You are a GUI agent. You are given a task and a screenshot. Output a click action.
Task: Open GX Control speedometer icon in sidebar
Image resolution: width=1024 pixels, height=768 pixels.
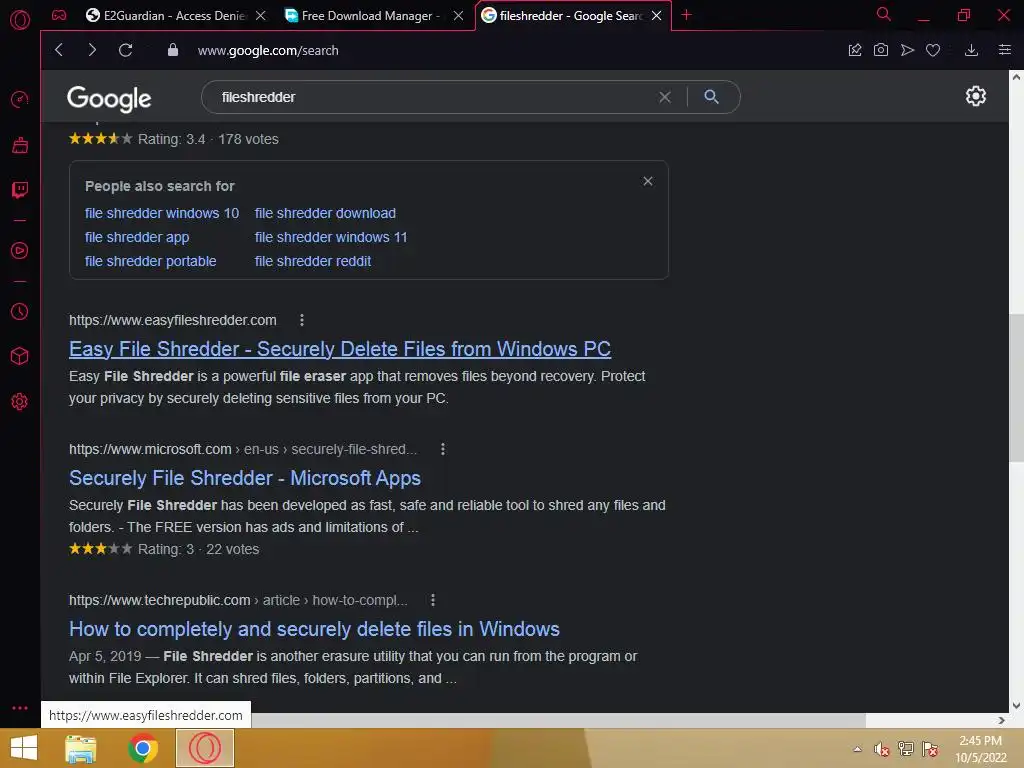click(20, 99)
